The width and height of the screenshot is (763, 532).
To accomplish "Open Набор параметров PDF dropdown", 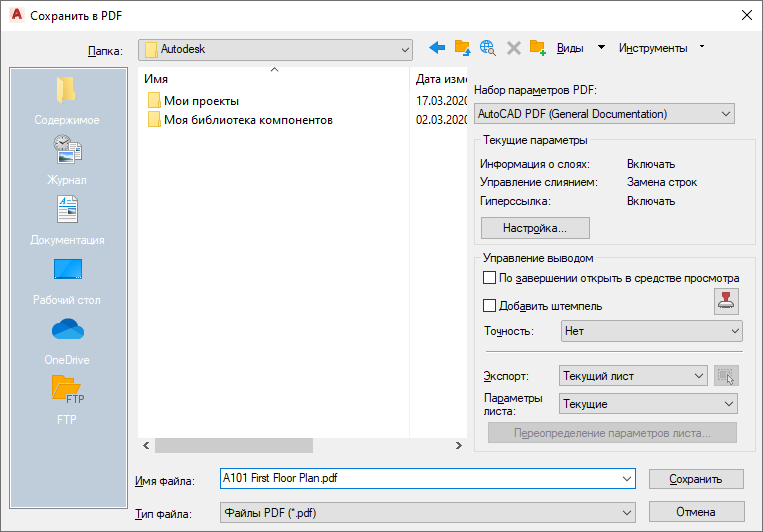I will [x=604, y=113].
